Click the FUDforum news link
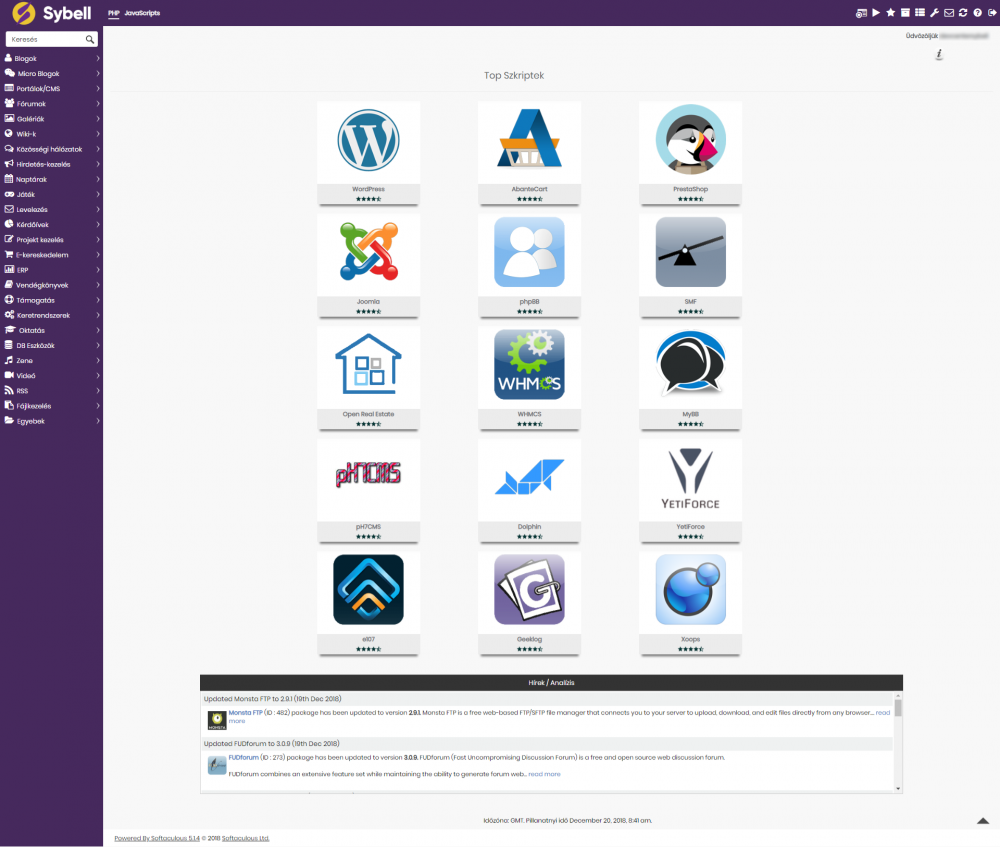The height and width of the screenshot is (847, 1000). tap(244, 757)
